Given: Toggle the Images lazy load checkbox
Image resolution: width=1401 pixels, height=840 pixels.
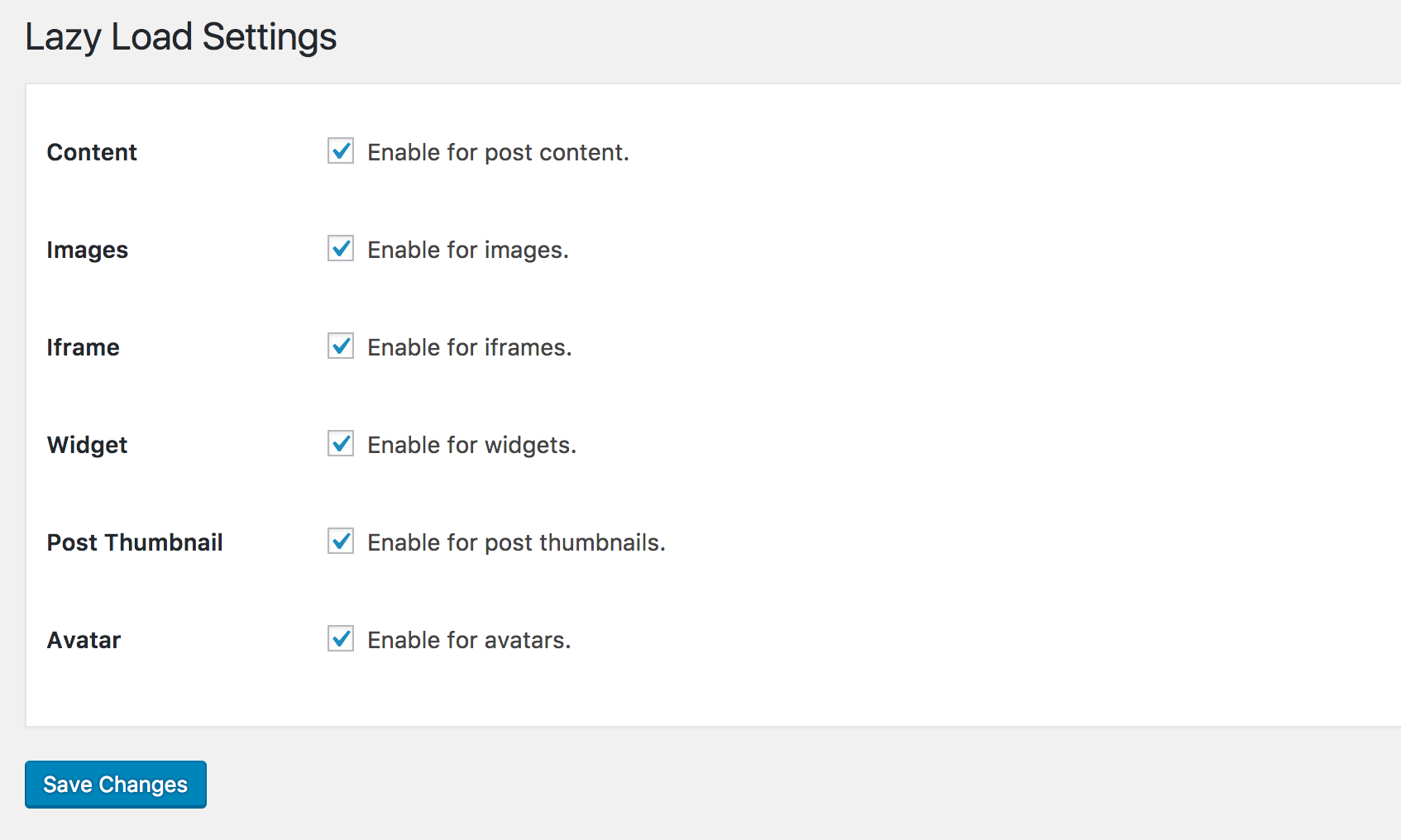Looking at the screenshot, I should tap(341, 249).
